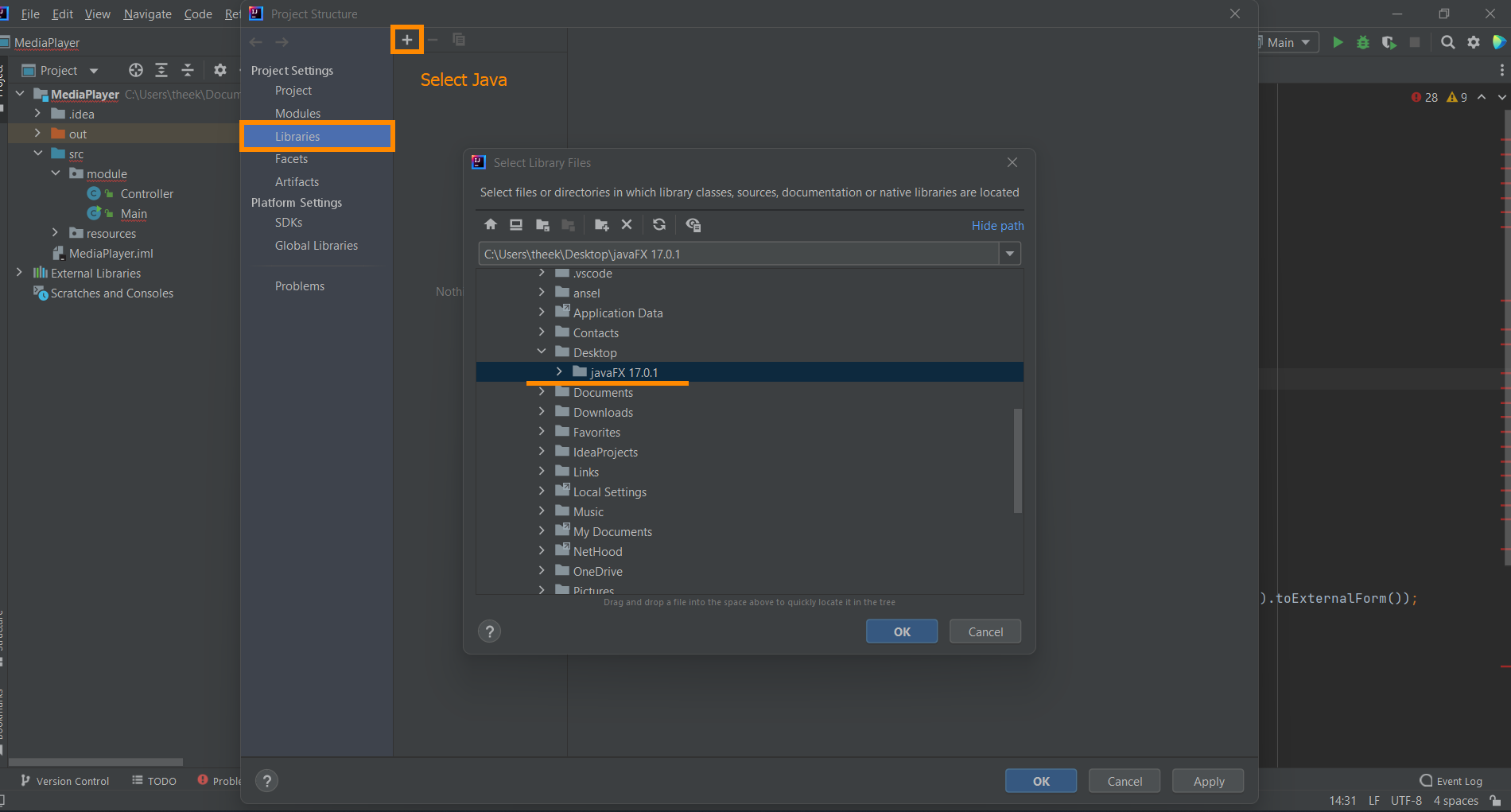Start debugging with the bug icon
Viewport: 1511px width, 812px height.
point(1363,42)
